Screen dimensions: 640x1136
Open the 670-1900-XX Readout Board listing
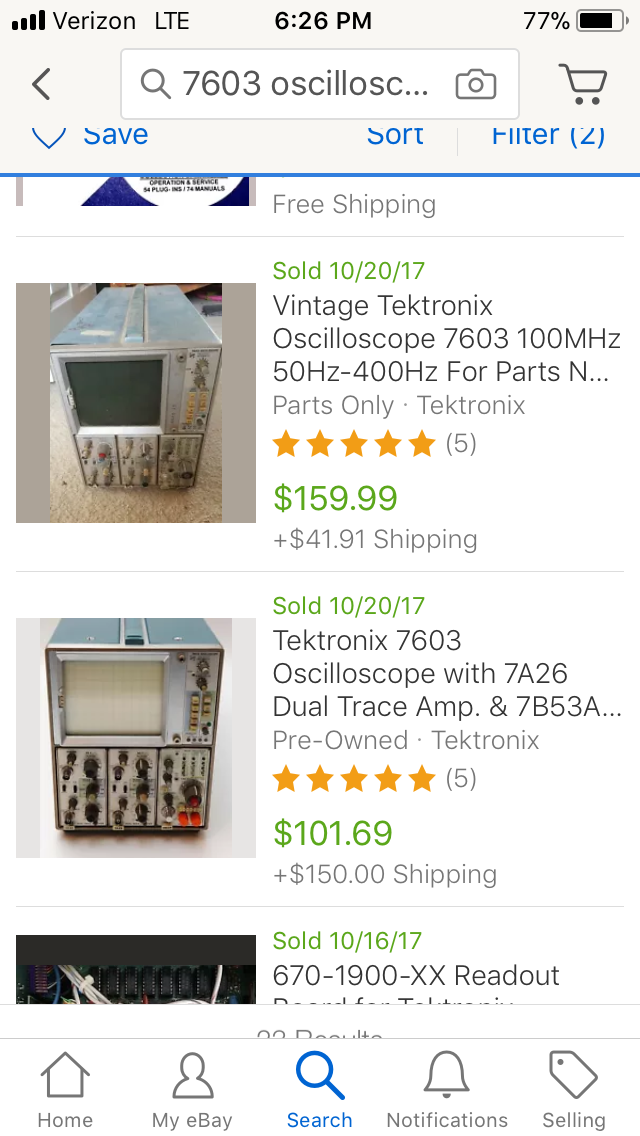click(x=416, y=976)
